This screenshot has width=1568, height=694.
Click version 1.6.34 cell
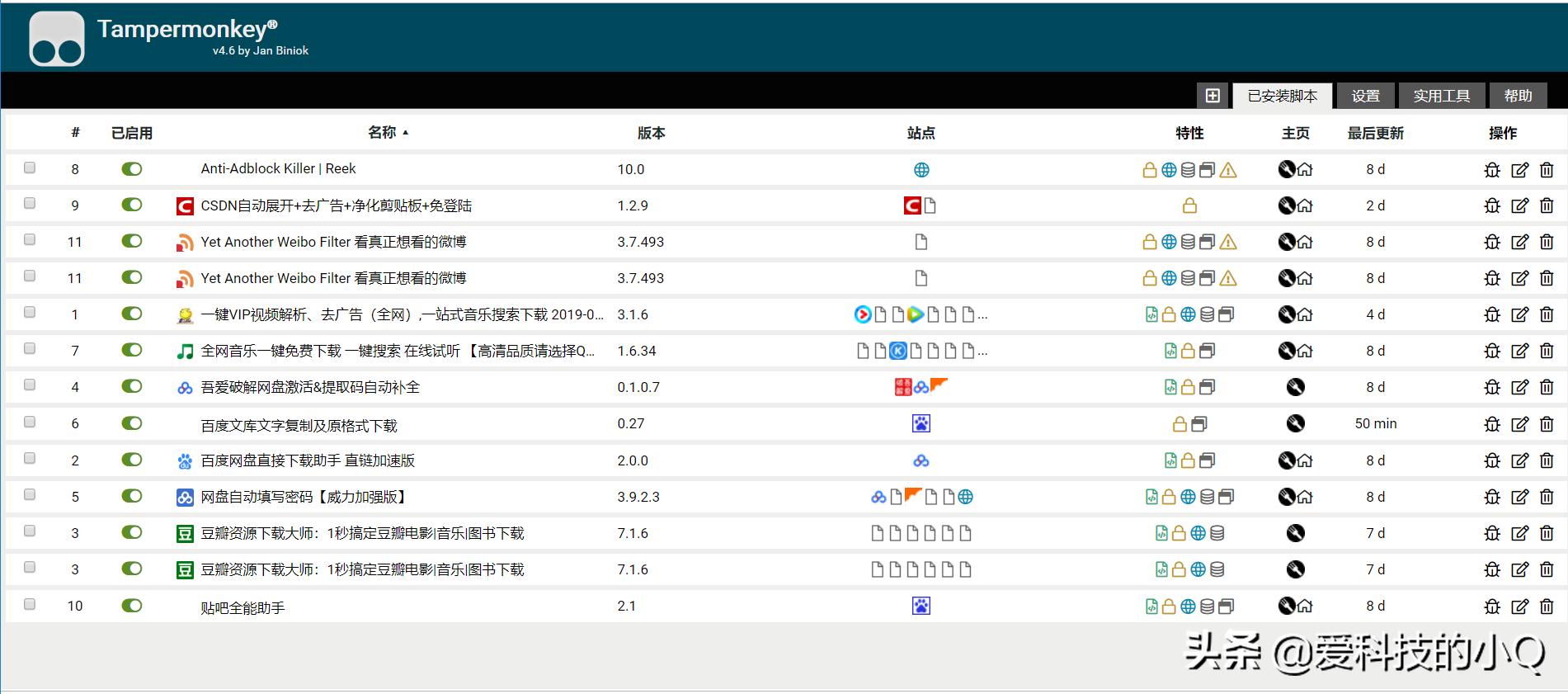(637, 351)
